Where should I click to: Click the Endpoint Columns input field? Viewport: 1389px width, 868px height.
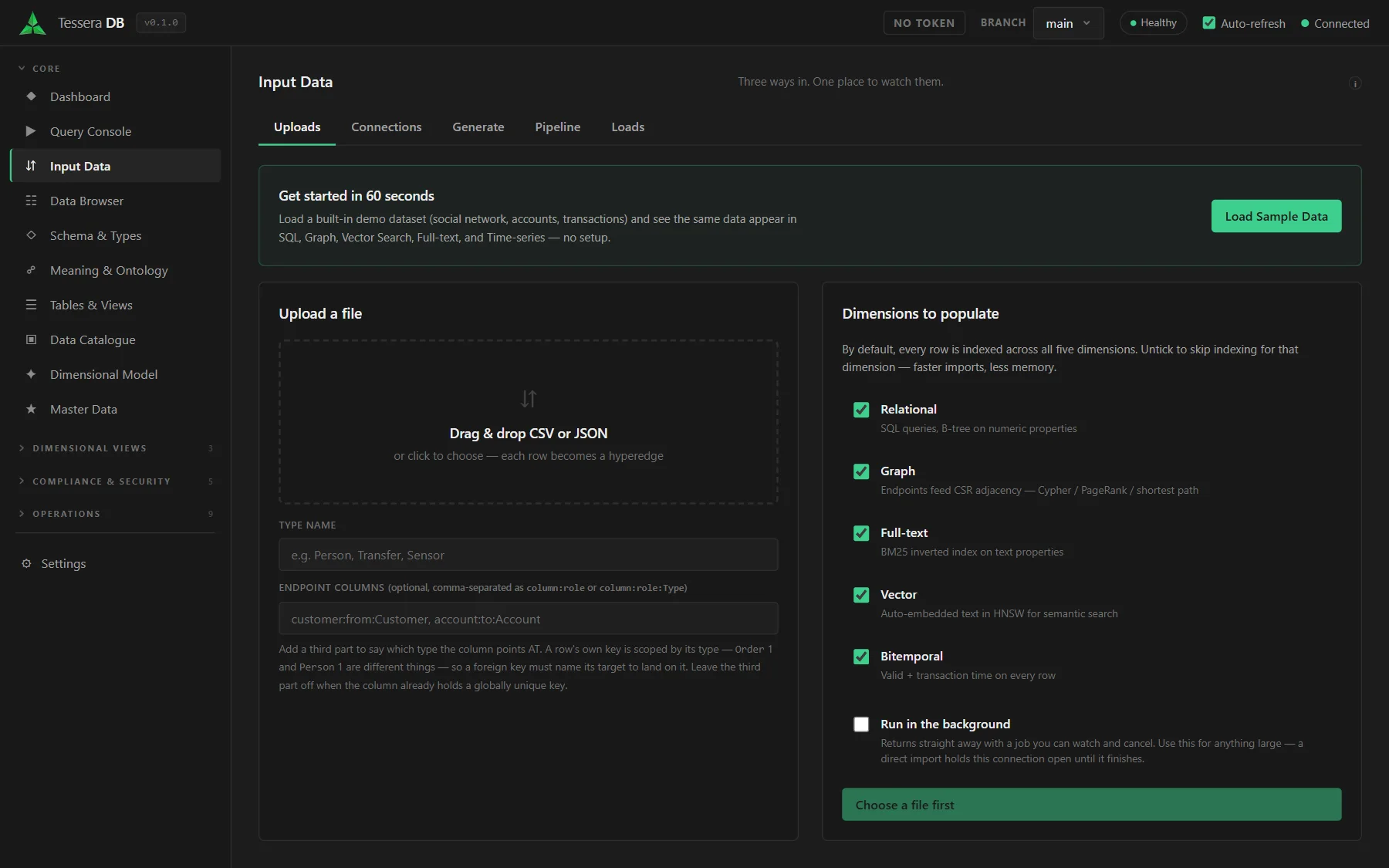[528, 619]
